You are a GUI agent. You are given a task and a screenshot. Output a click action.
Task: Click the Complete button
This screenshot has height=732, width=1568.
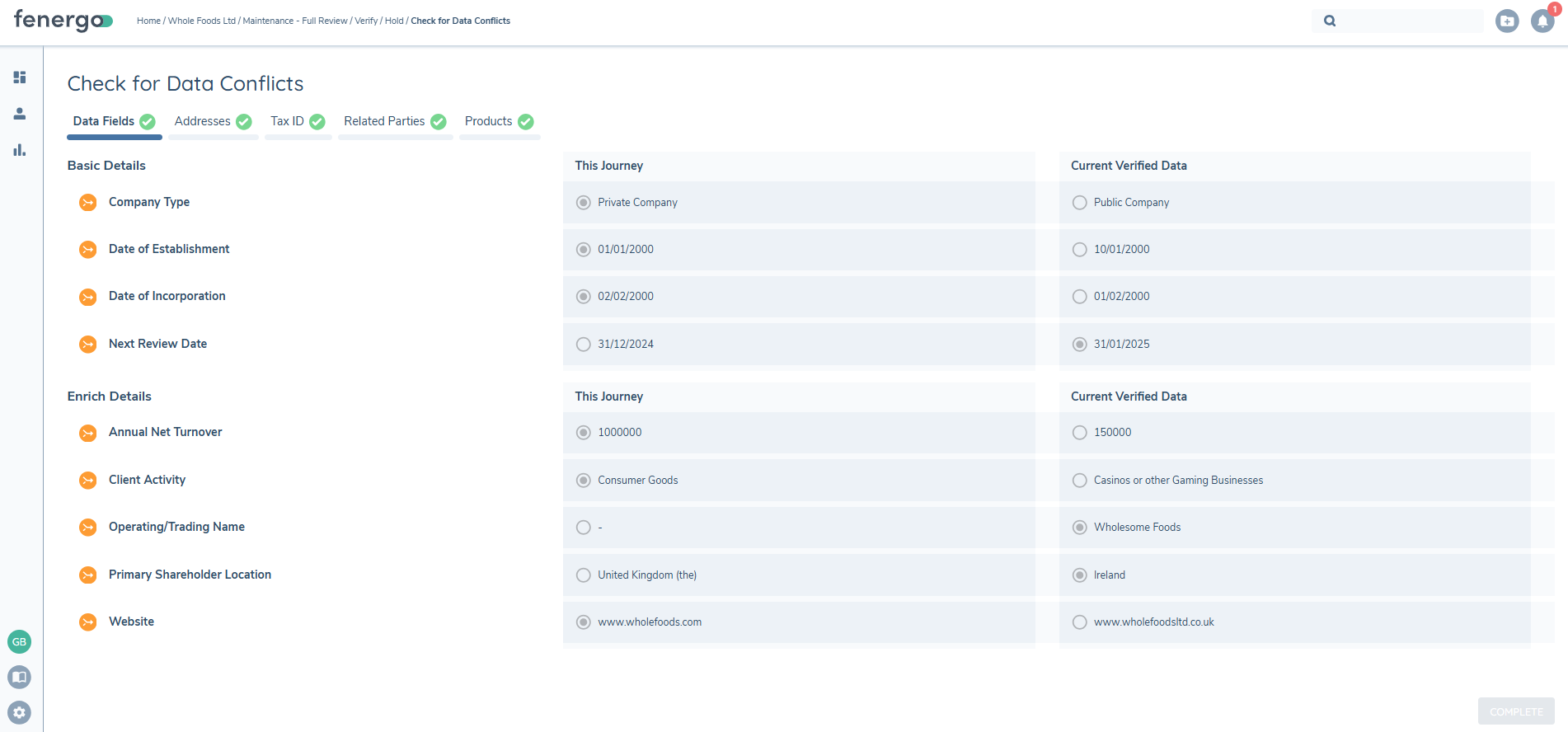coord(1515,711)
